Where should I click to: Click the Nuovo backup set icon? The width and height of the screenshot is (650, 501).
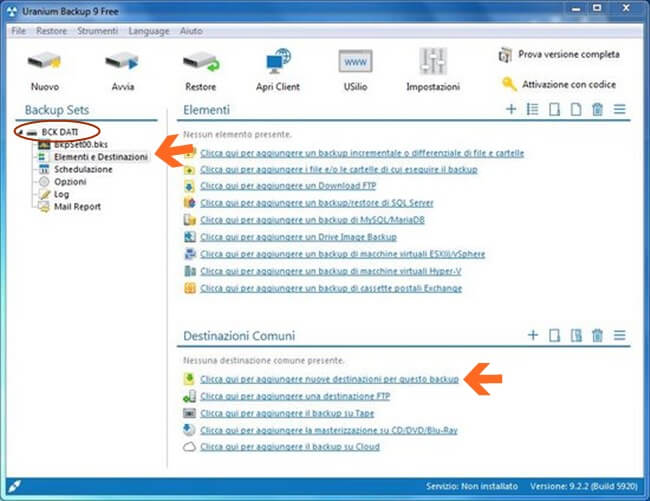(x=44, y=62)
